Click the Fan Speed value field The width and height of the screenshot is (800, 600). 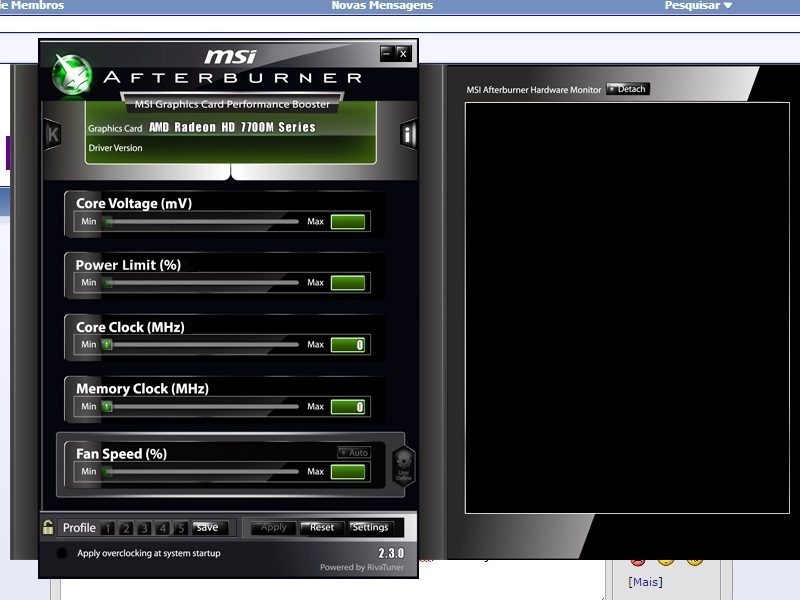click(348, 472)
